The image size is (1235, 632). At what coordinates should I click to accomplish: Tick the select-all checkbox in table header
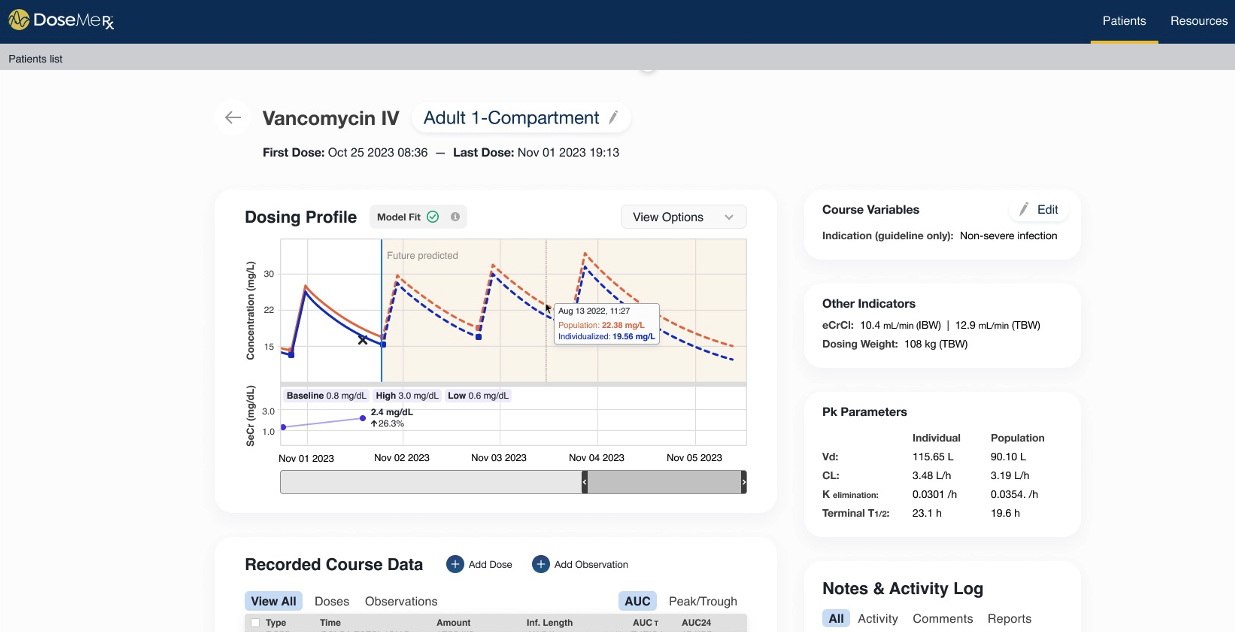tap(255, 623)
